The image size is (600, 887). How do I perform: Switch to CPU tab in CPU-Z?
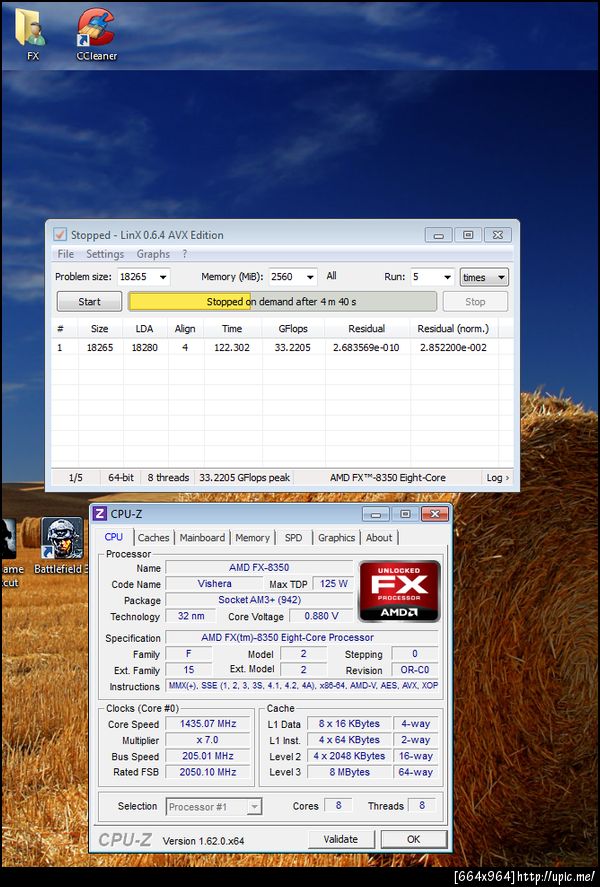pyautogui.click(x=114, y=537)
